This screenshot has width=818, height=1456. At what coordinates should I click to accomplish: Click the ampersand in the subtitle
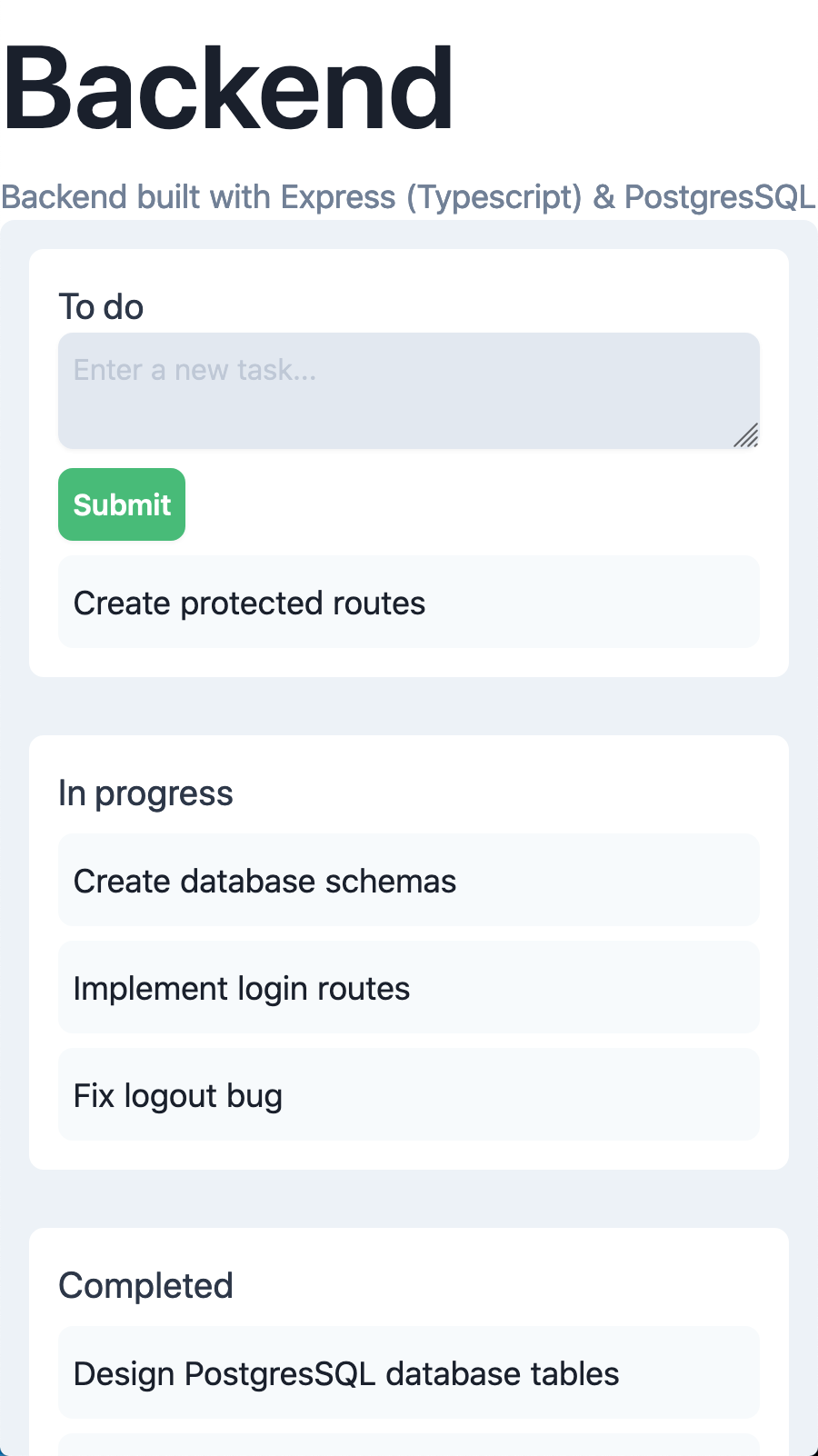point(604,197)
